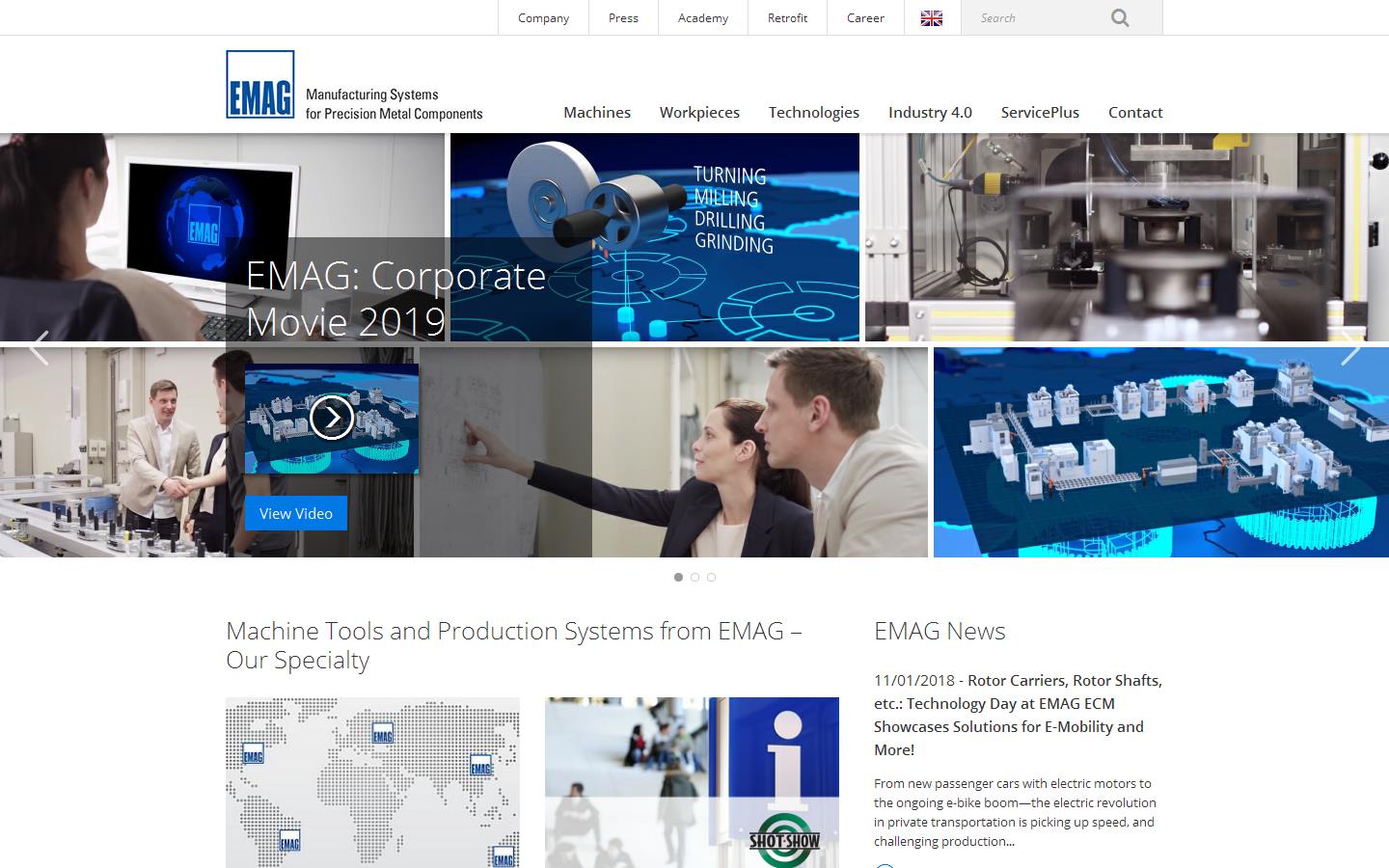Click the news excerpt about passenger cars
1389x868 pixels.
[x=1015, y=812]
